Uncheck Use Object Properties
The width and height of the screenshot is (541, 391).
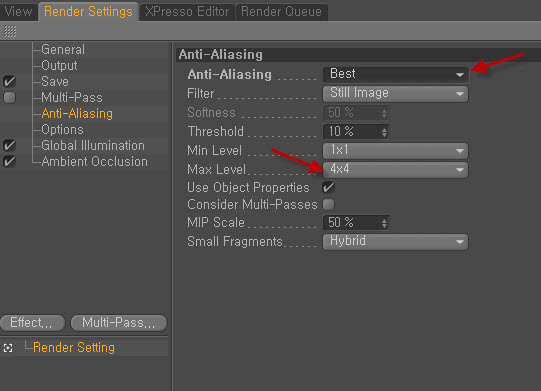pyautogui.click(x=328, y=187)
